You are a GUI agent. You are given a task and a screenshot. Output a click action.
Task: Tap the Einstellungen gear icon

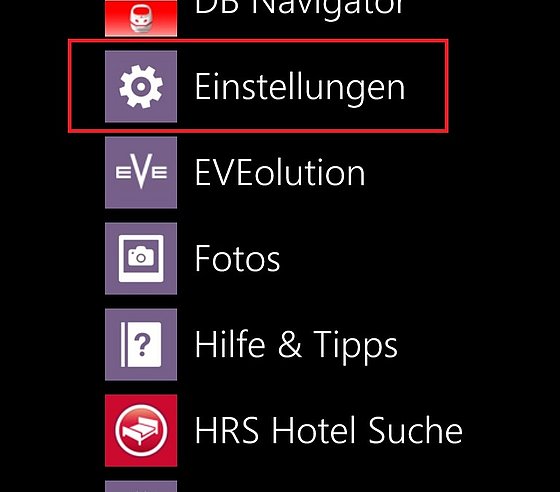[x=141, y=86]
